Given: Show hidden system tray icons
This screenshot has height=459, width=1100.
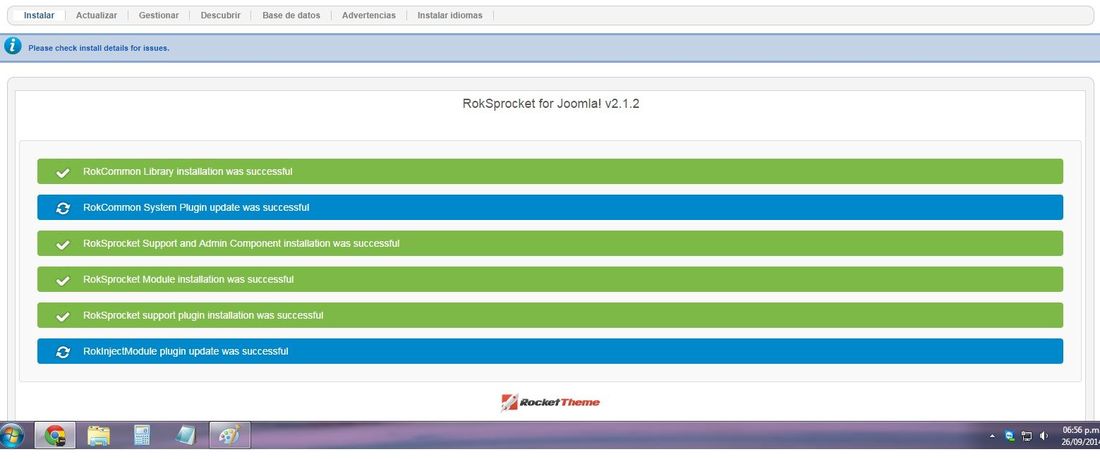Looking at the screenshot, I should (993, 437).
